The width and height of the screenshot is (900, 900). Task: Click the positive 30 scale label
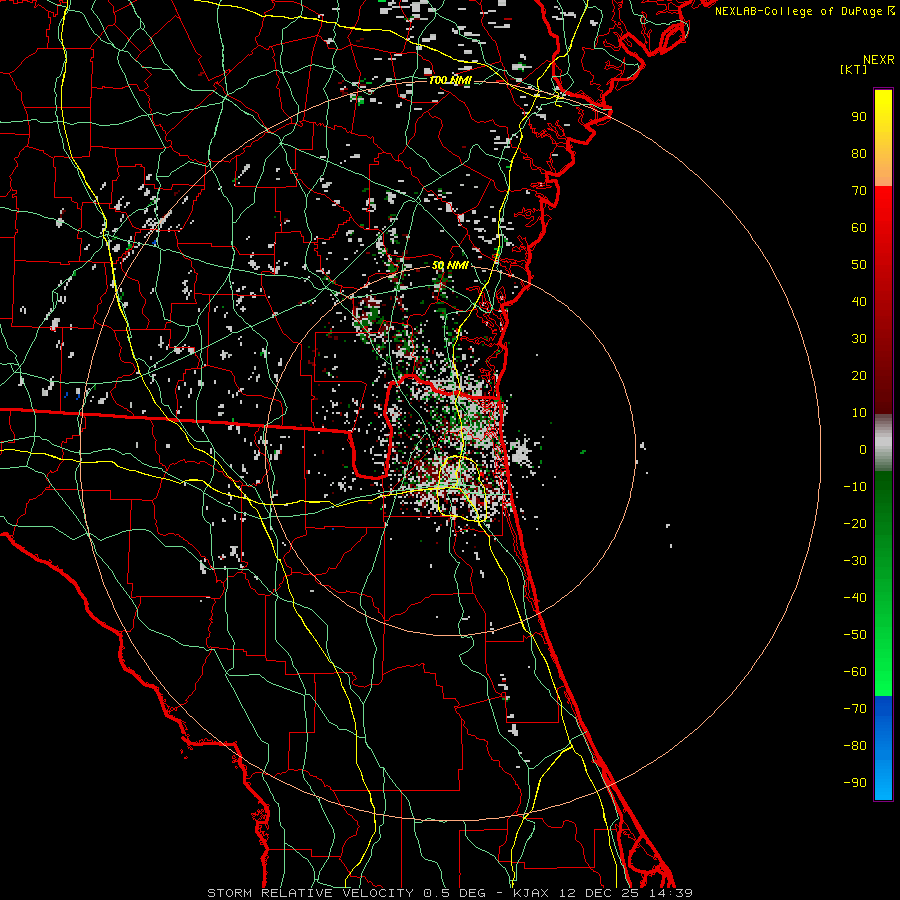pyautogui.click(x=859, y=339)
